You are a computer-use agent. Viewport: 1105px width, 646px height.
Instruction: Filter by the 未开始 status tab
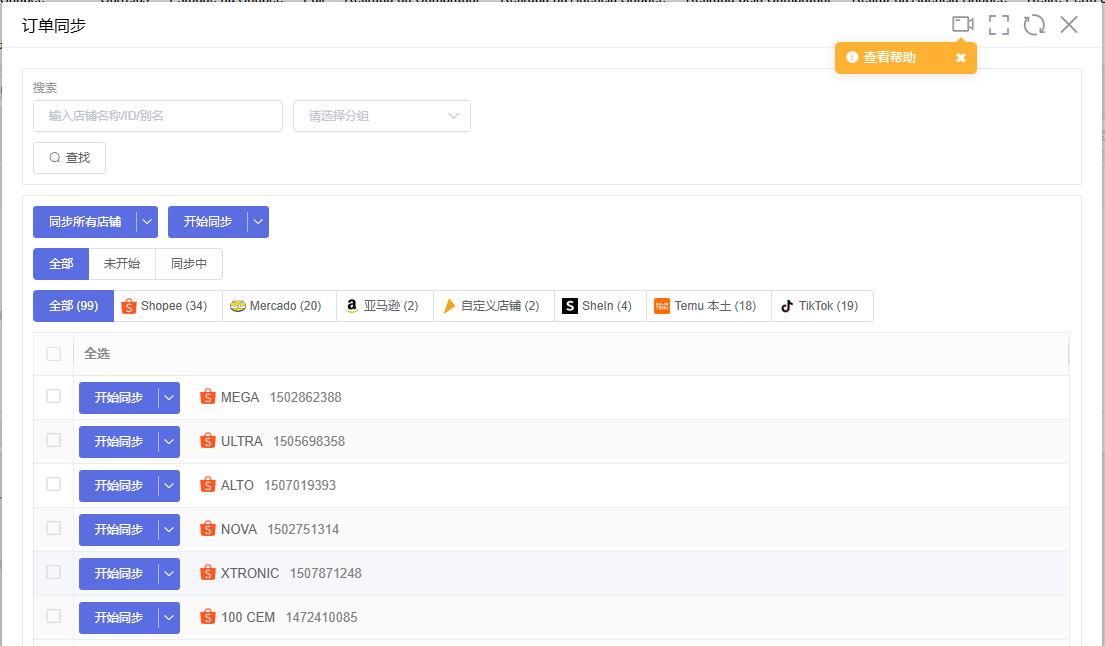point(122,264)
